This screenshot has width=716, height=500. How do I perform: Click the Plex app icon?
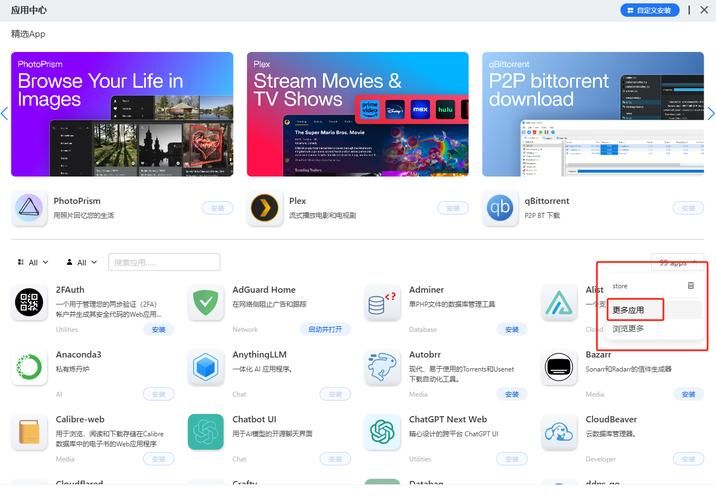[265, 209]
